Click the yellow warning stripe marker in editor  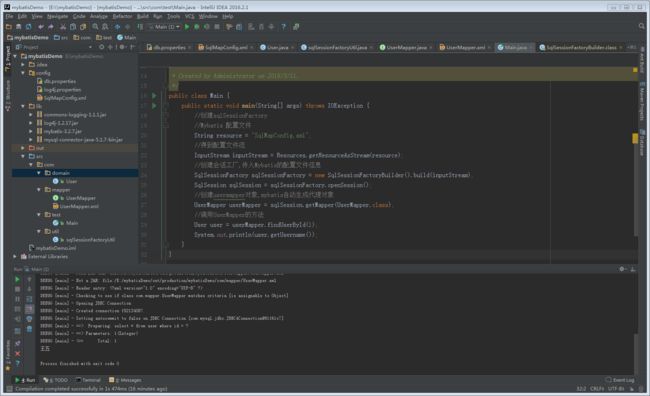click(635, 139)
